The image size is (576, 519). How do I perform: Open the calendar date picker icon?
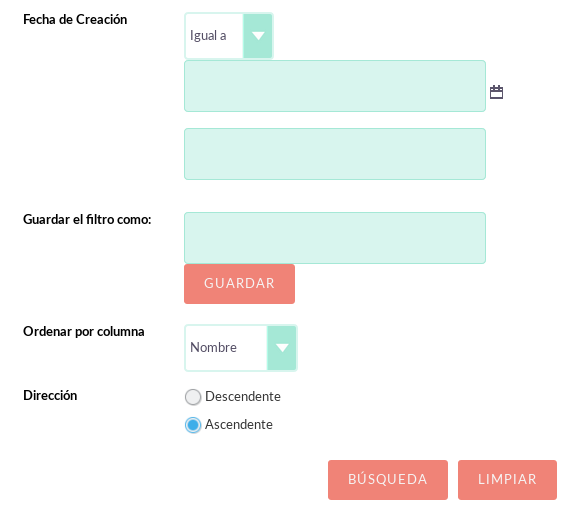pyautogui.click(x=496, y=92)
